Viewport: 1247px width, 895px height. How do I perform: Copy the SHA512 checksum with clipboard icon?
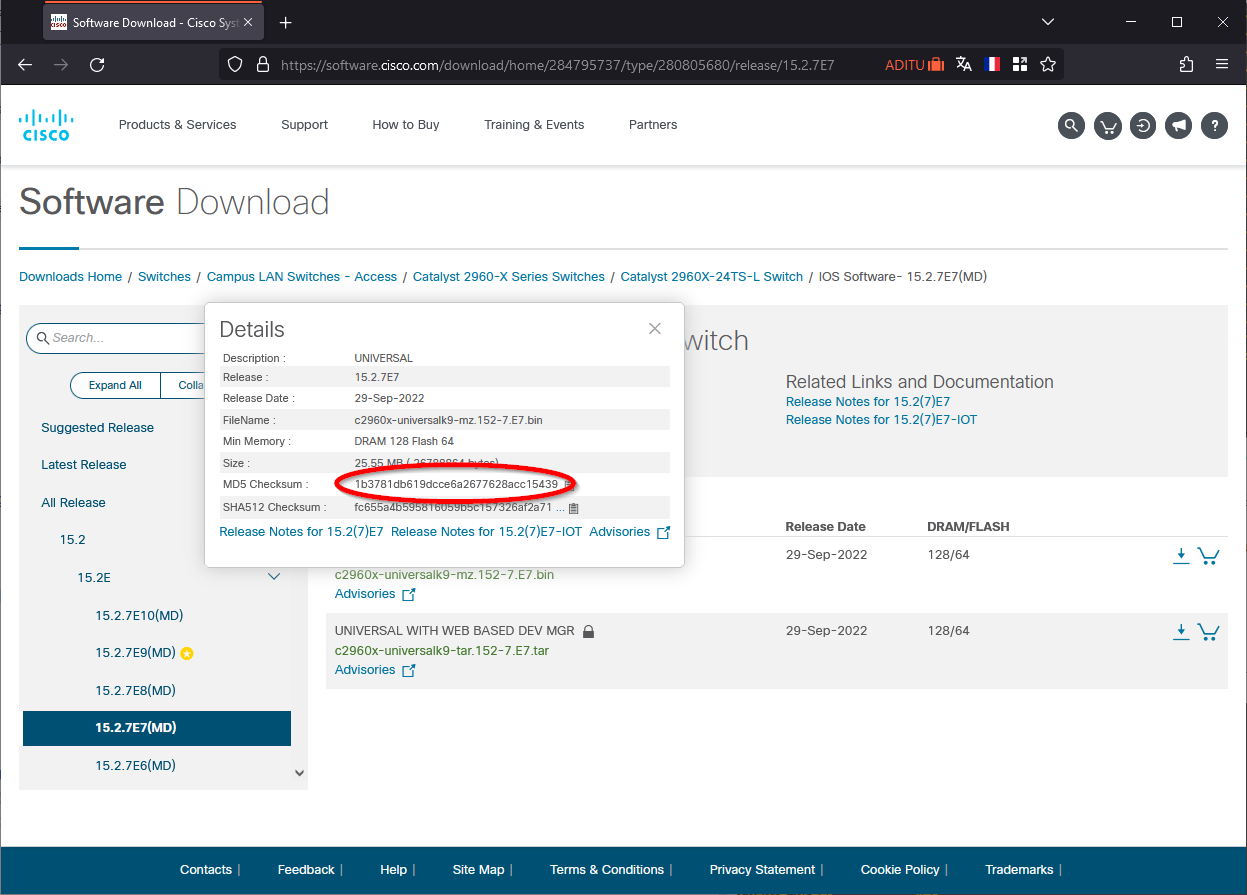tap(574, 508)
